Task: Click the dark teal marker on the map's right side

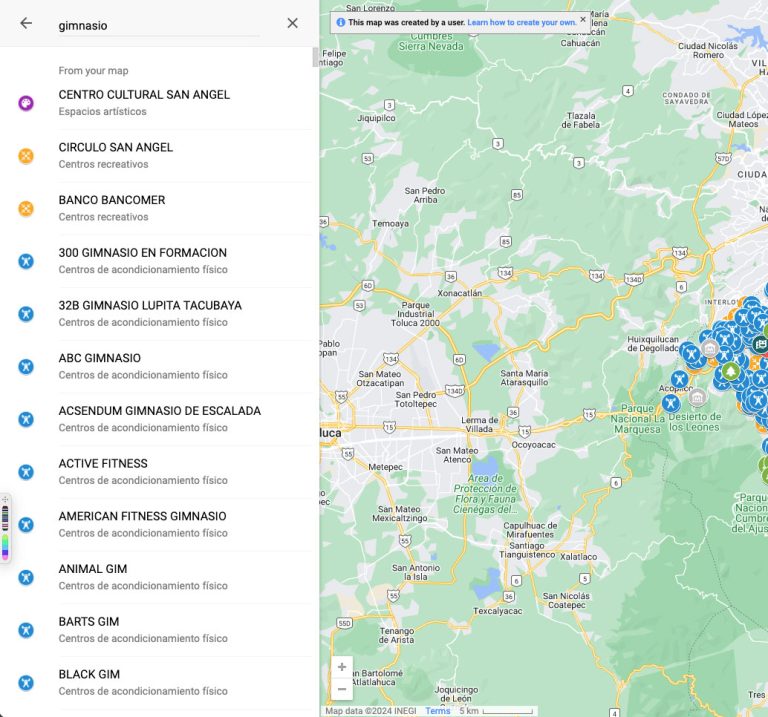Action: (761, 344)
